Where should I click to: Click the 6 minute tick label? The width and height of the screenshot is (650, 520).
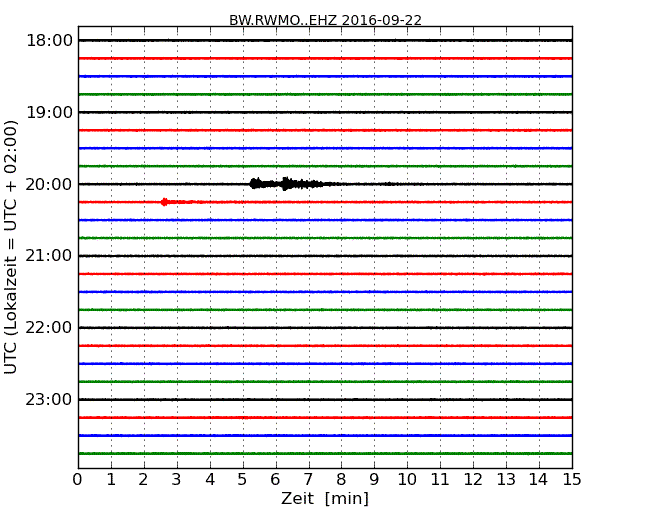coord(275,479)
